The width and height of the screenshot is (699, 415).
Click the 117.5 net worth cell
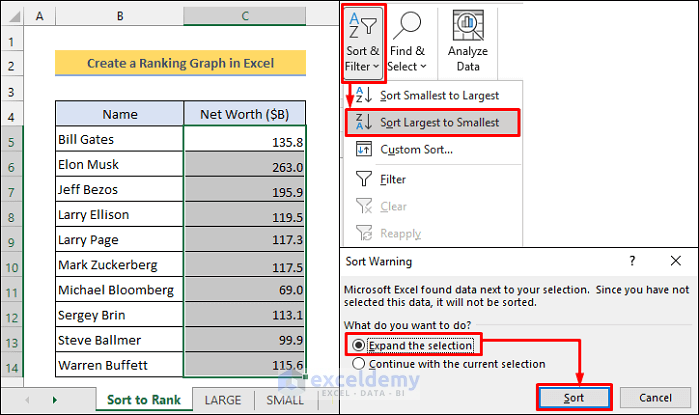click(x=245, y=264)
